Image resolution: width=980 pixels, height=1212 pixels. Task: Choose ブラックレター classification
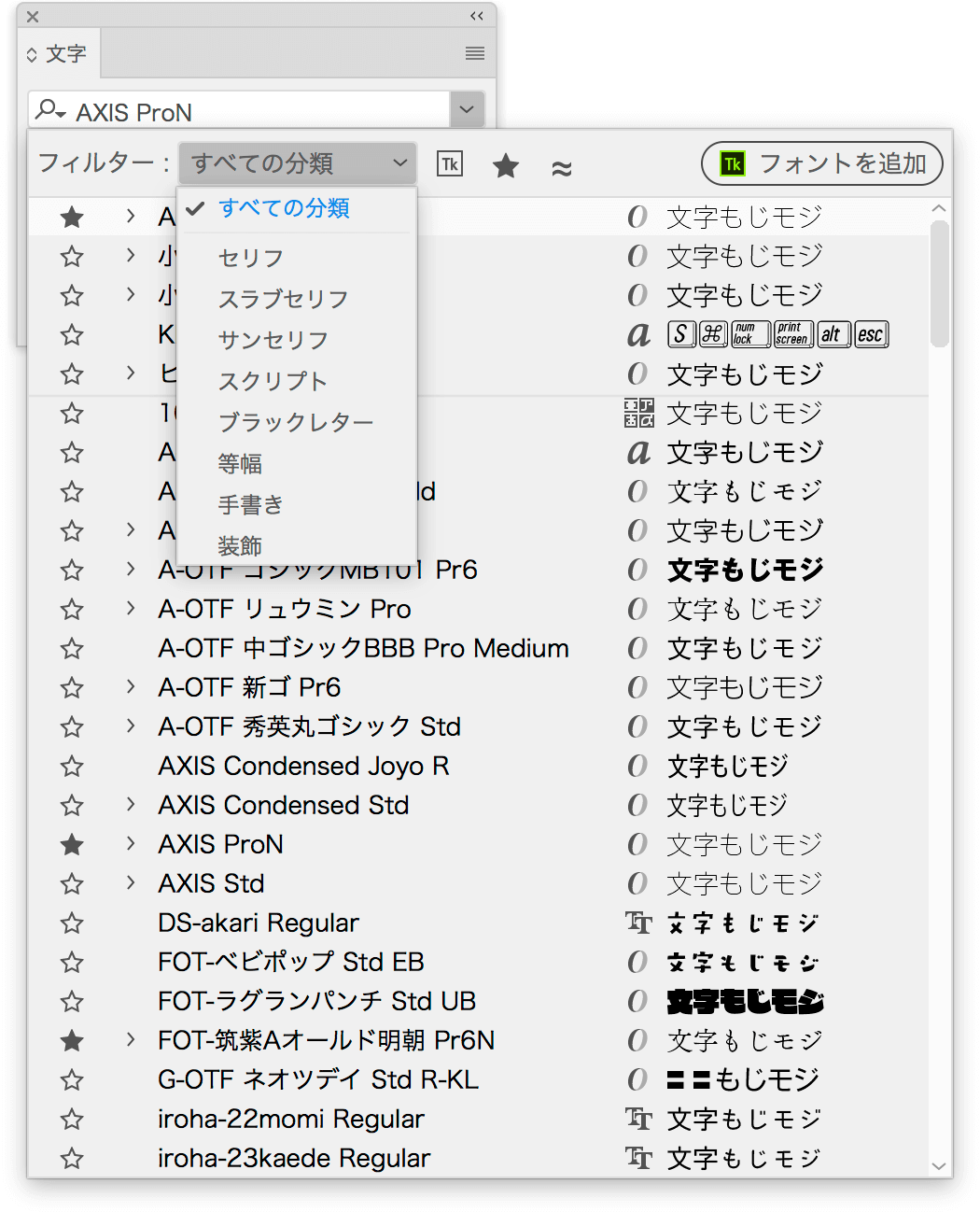pos(296,422)
